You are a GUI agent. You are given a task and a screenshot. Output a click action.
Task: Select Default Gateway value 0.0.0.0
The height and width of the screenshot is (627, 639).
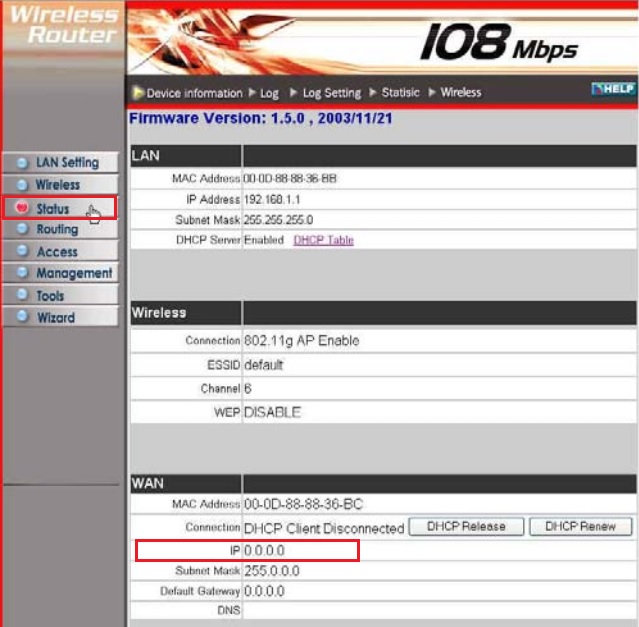coord(264,591)
